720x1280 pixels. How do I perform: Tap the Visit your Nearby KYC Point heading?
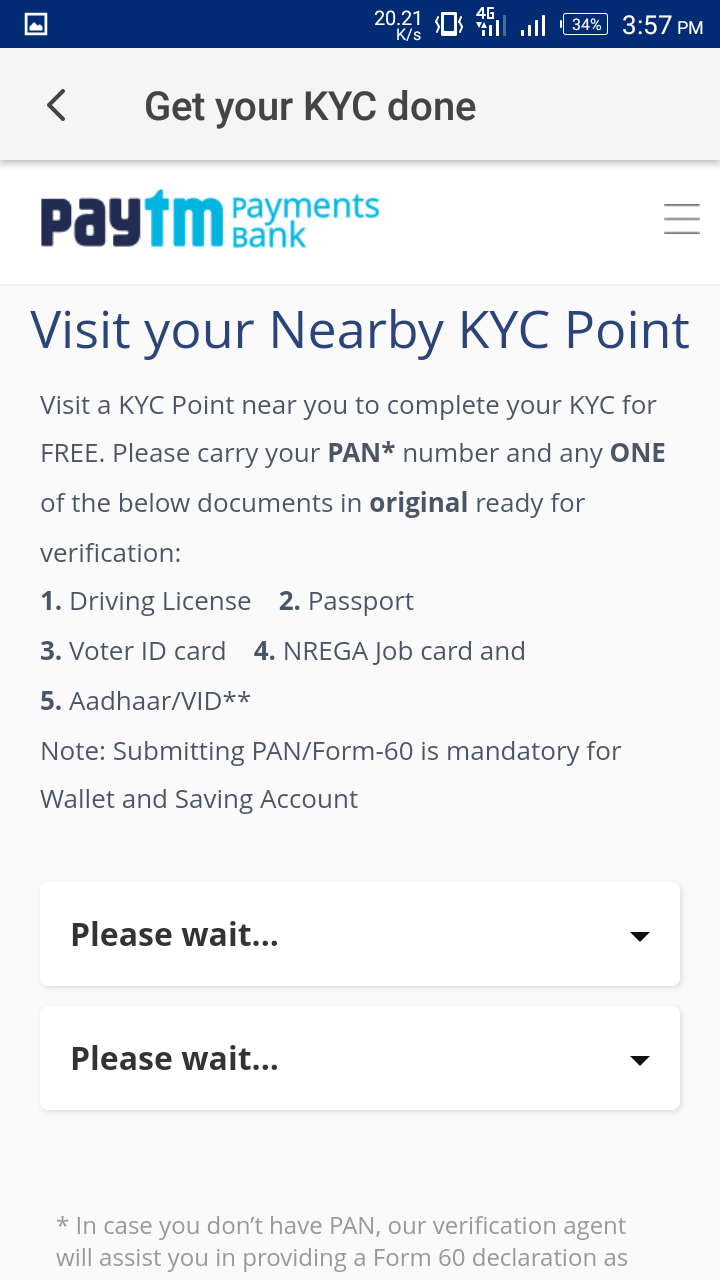point(360,330)
